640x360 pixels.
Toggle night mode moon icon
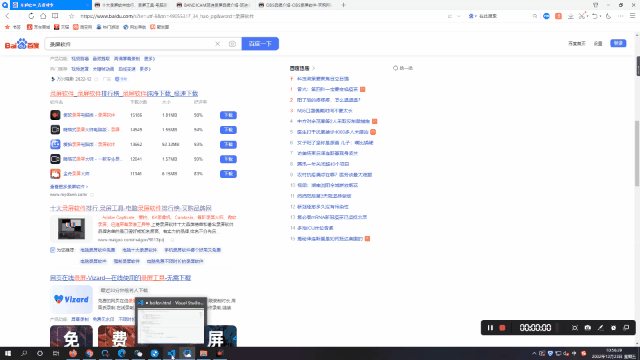click(609, 16)
